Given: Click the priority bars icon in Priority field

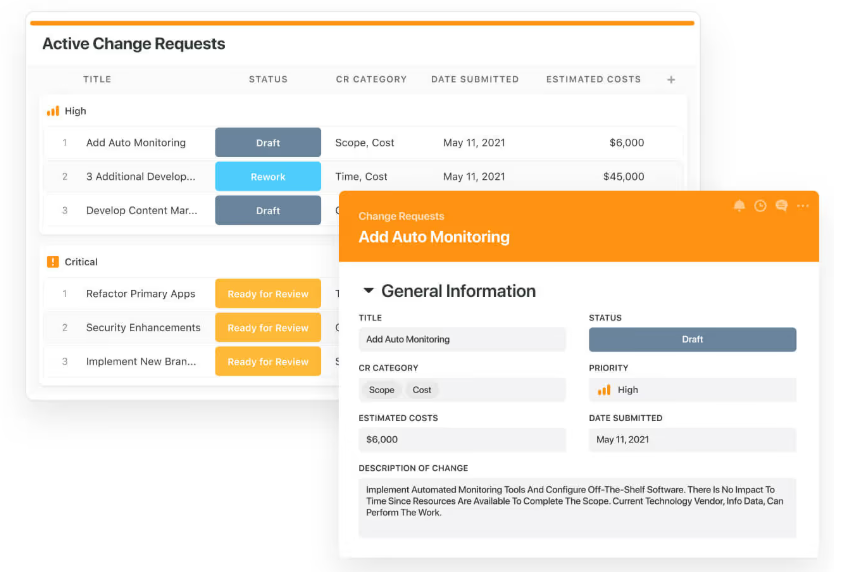Looking at the screenshot, I should (x=604, y=390).
